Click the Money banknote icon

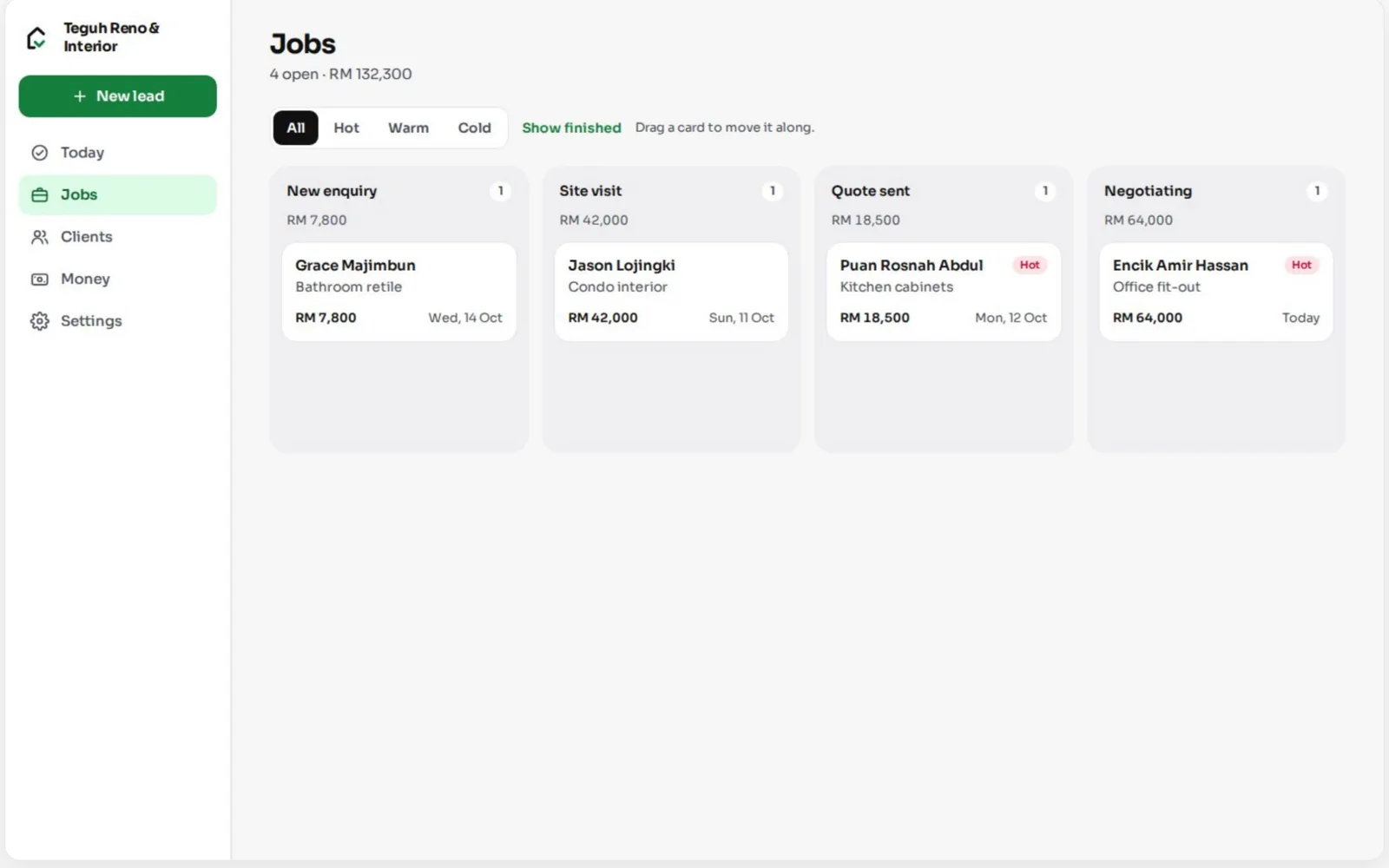tap(40, 279)
